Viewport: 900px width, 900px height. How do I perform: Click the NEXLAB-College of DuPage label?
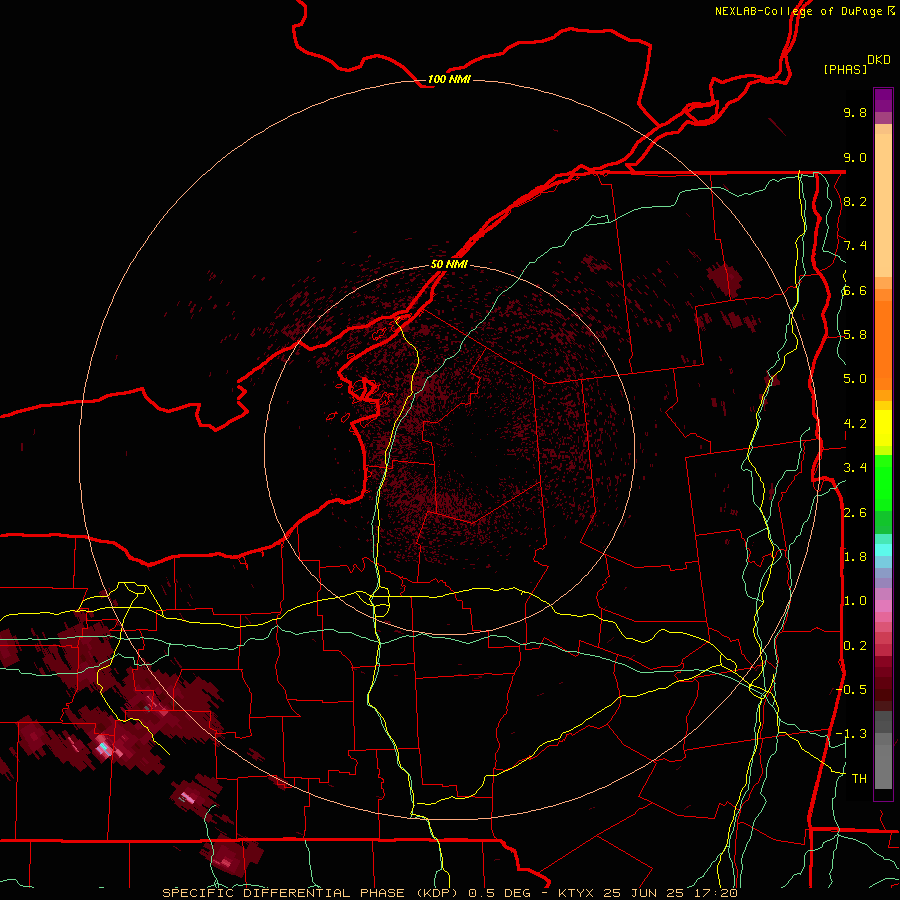(x=798, y=11)
